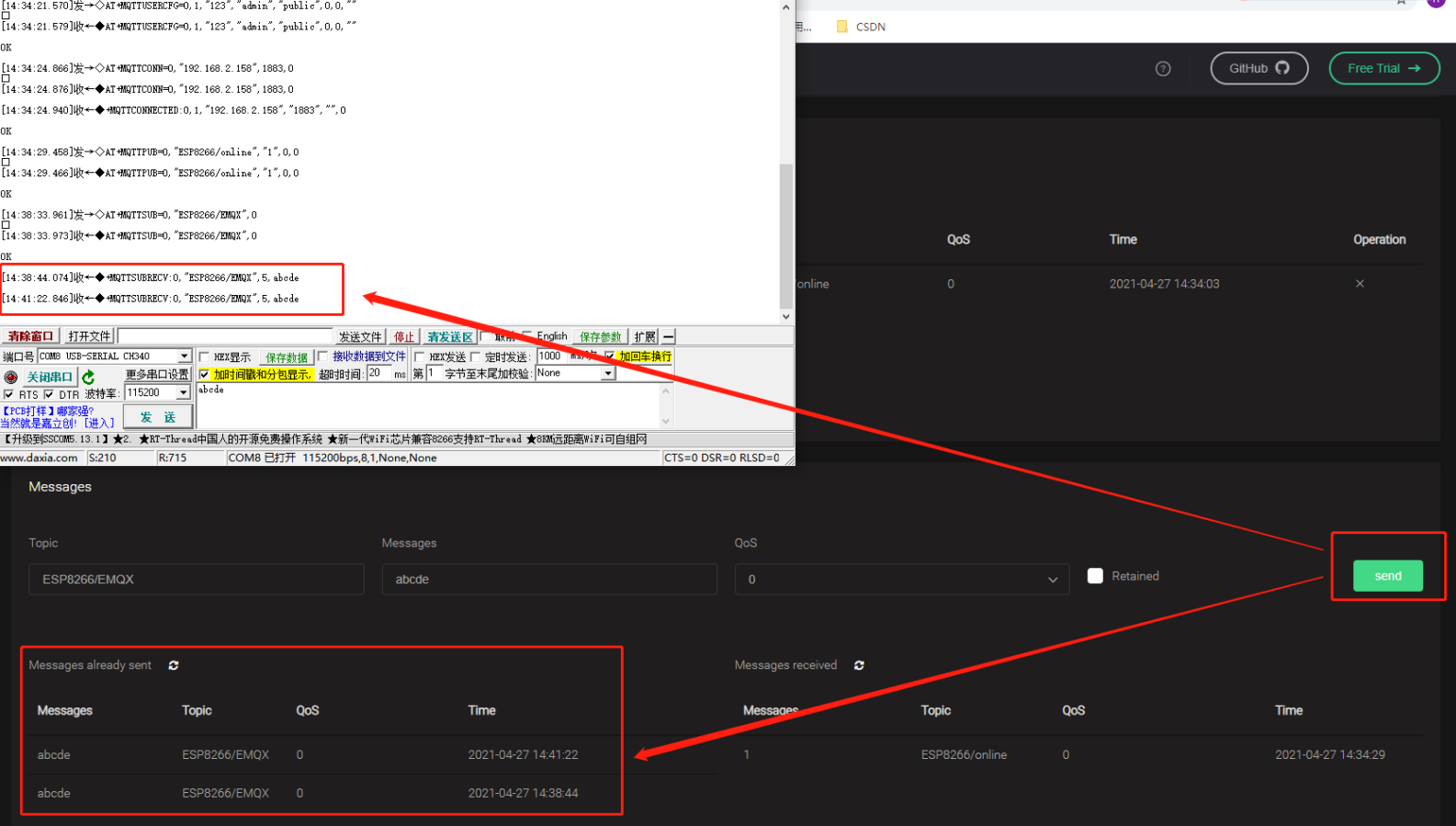Viewport: 1456px width, 826px height.
Task: Click the green refresh ports icon in SSCOM
Action: coord(88,377)
